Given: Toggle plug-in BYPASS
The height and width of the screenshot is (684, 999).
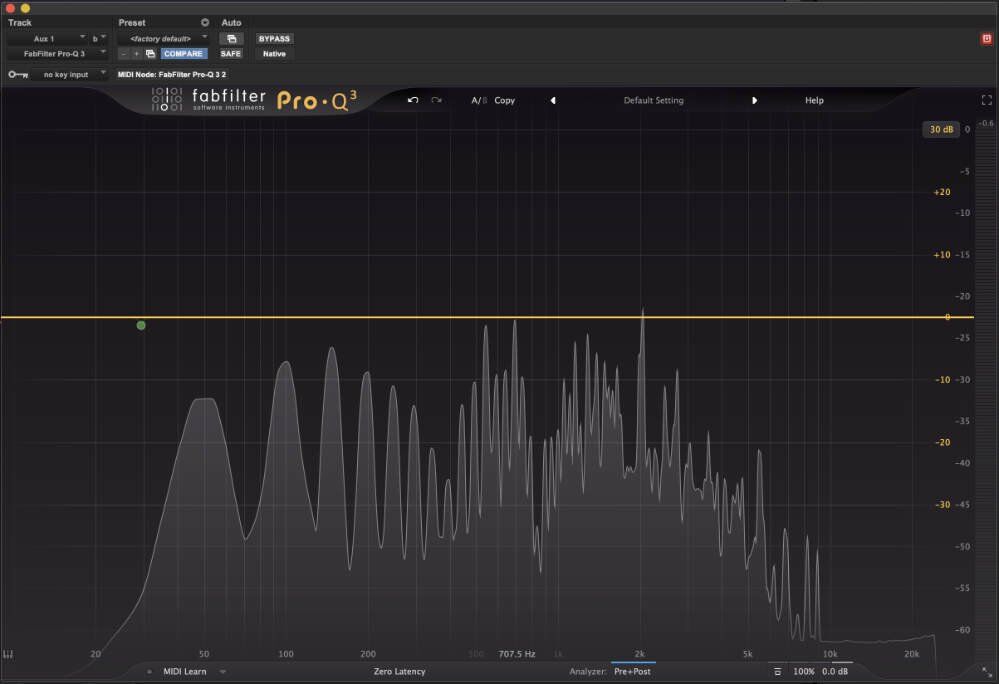Looking at the screenshot, I should tap(274, 39).
